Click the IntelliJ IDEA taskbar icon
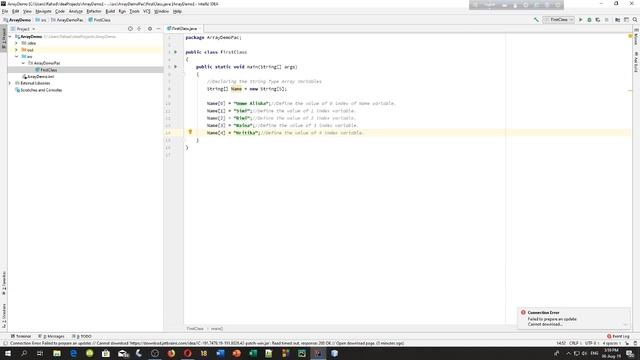Viewport: 640px width, 360px height. coord(318,353)
